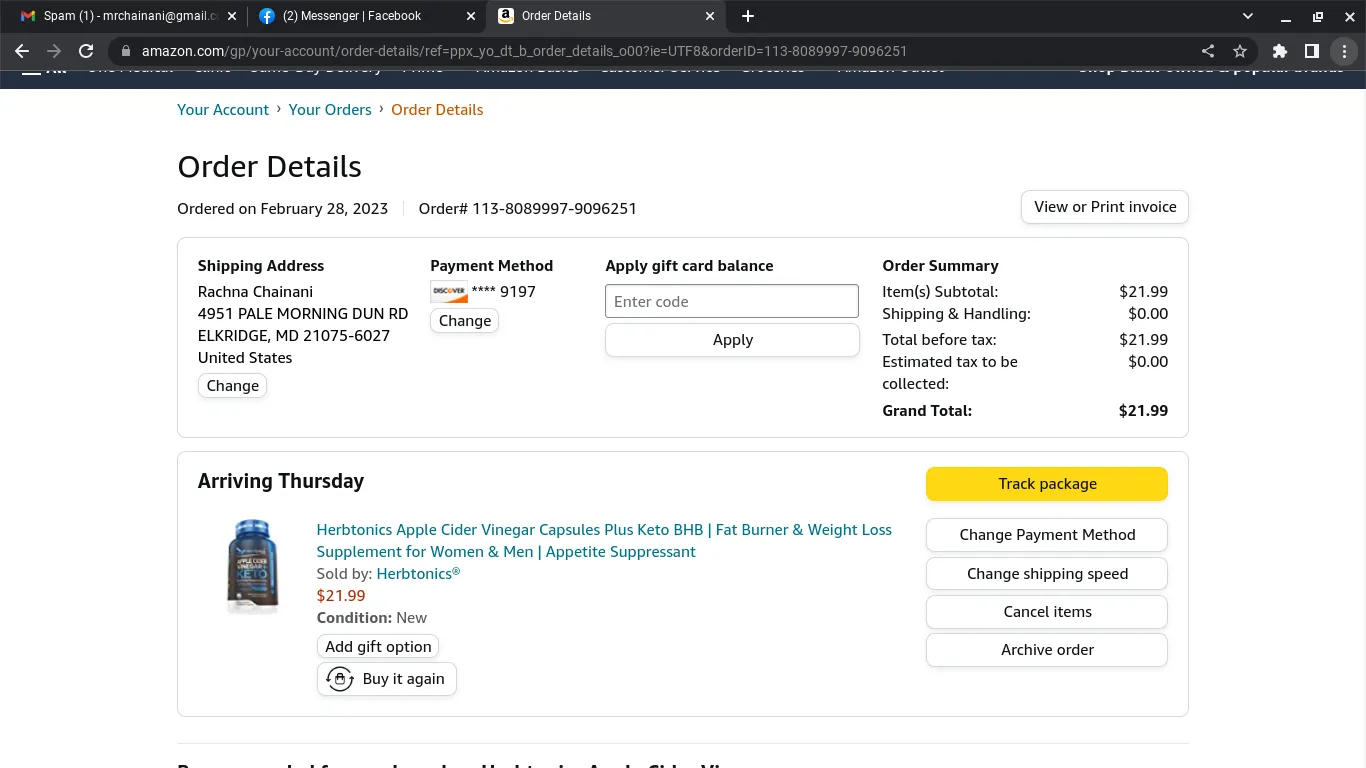
Task: Restore down the Chrome window
Action: point(1317,16)
